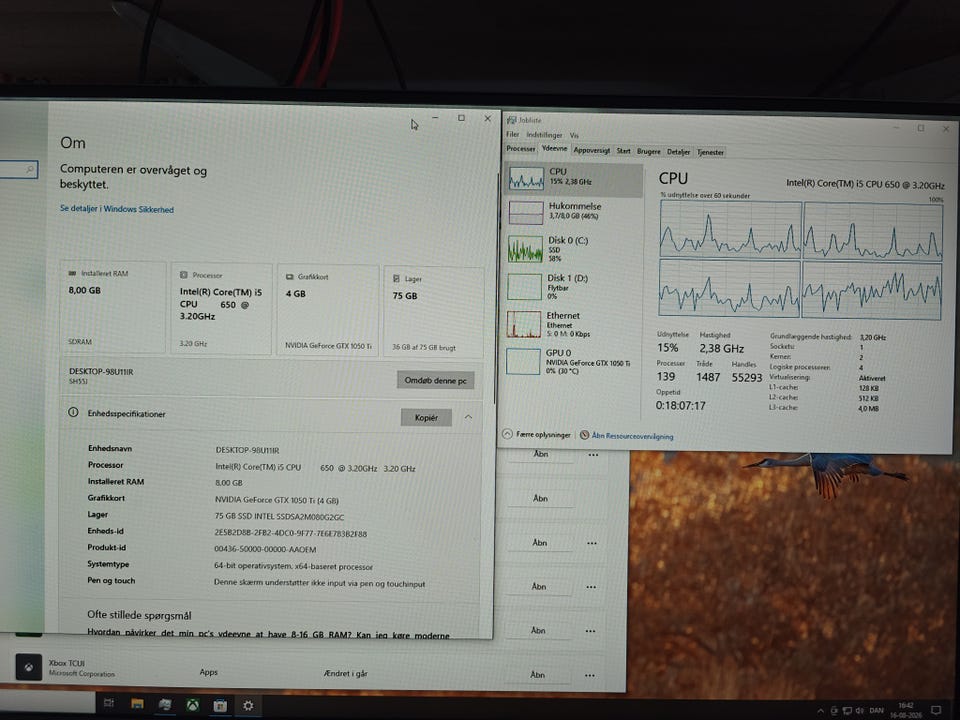Click the Oppetid value 0:18:07:17
Image resolution: width=960 pixels, height=720 pixels.
click(680, 405)
